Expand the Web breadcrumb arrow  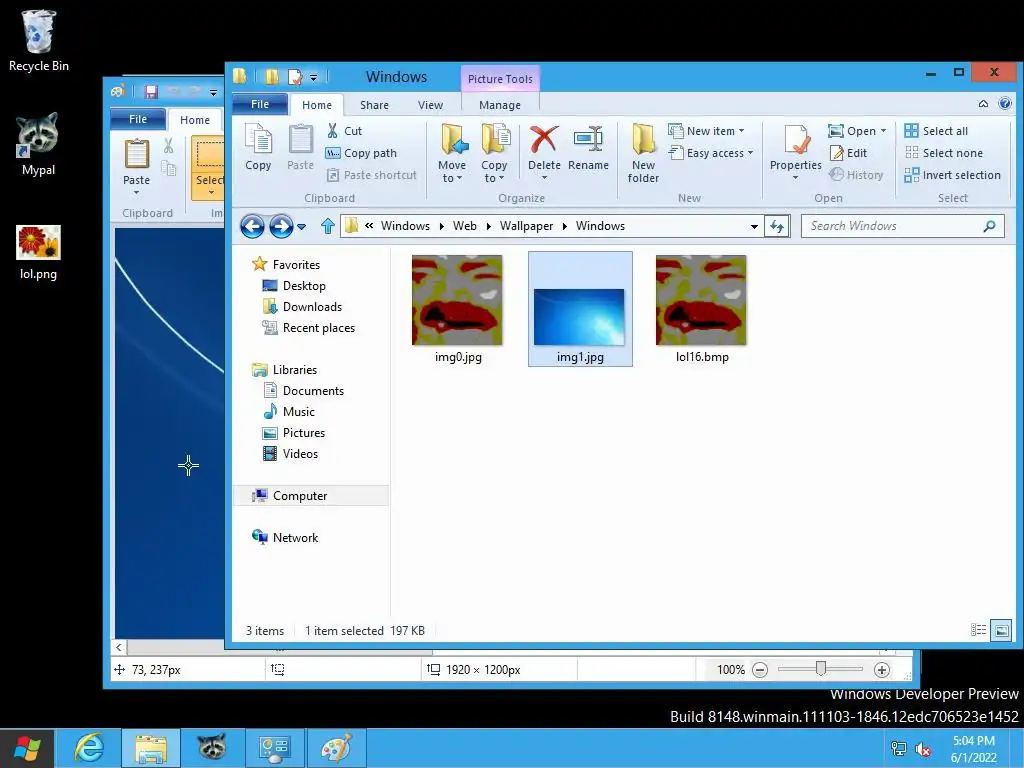tap(488, 227)
